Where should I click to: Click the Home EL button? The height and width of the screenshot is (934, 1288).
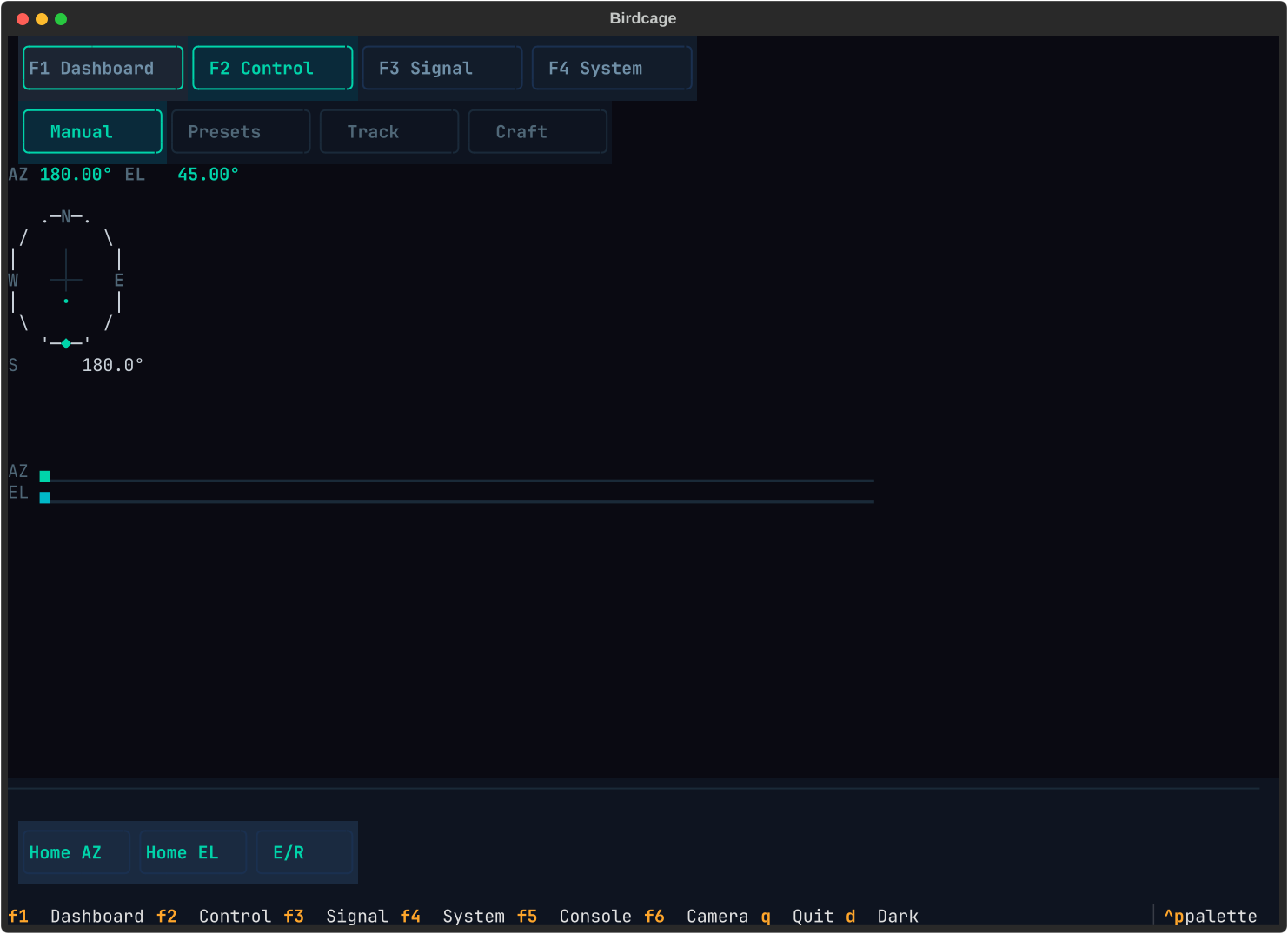pyautogui.click(x=192, y=852)
